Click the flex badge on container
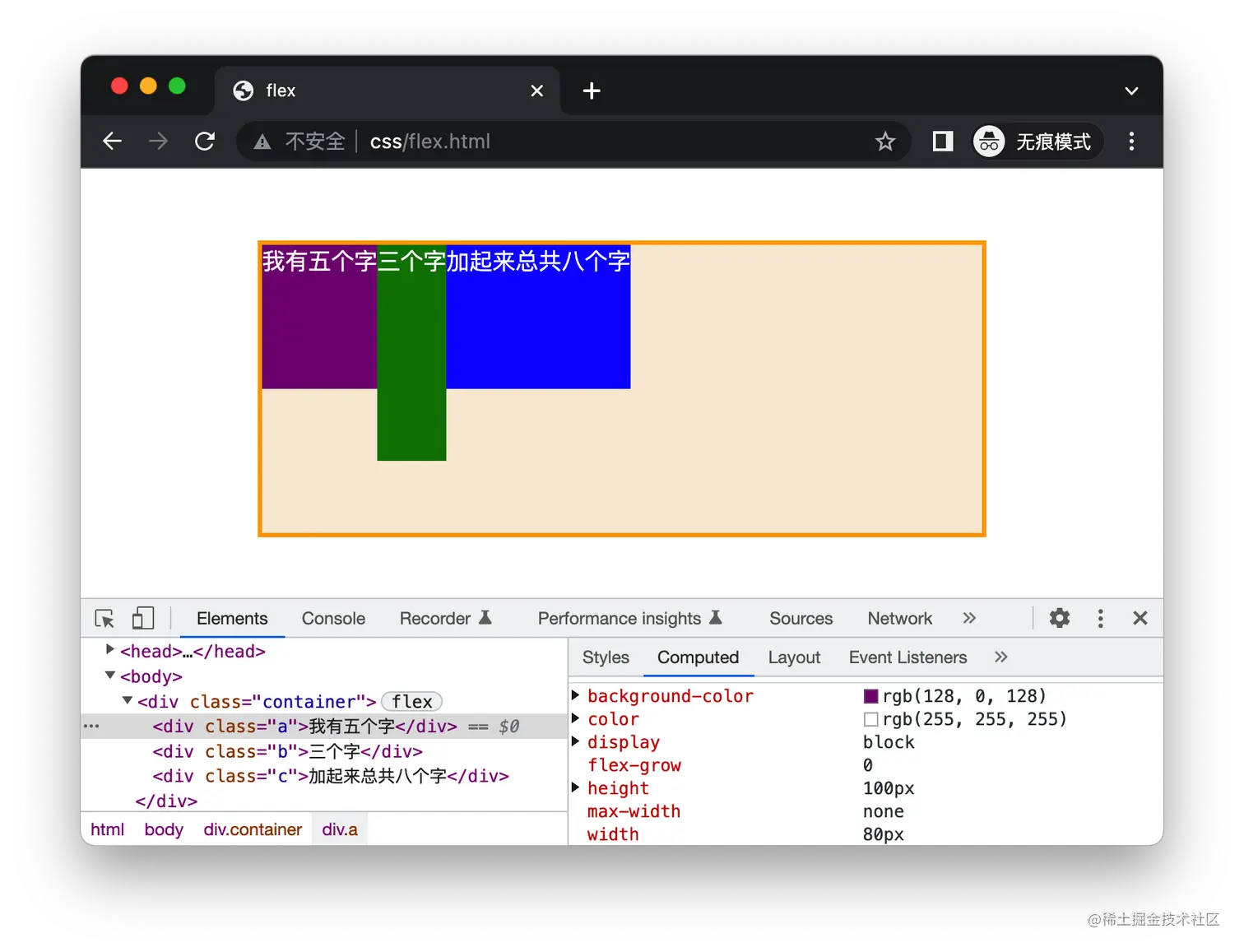The height and width of the screenshot is (952, 1244). [x=412, y=702]
